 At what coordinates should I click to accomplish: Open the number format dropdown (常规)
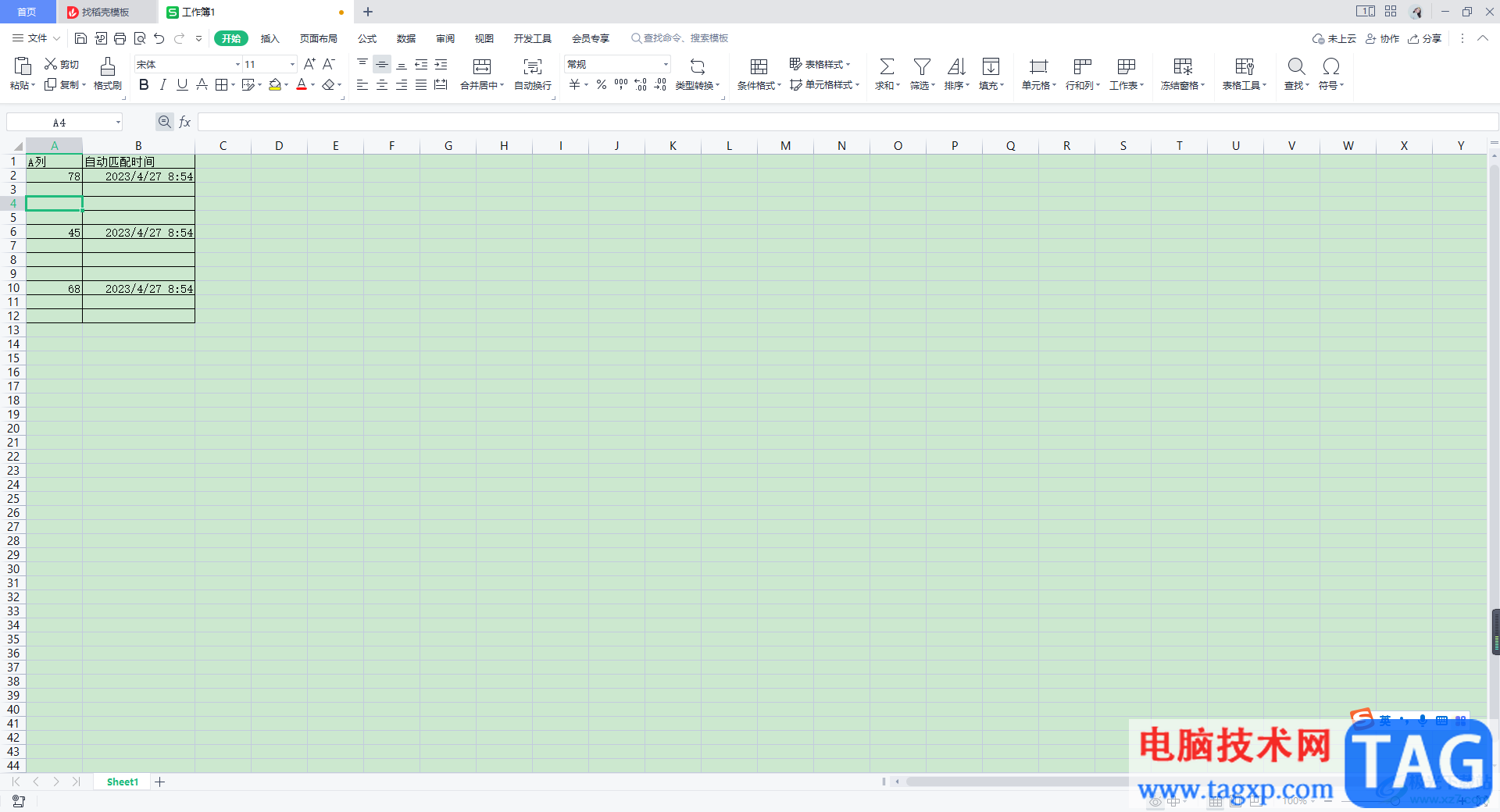[666, 64]
